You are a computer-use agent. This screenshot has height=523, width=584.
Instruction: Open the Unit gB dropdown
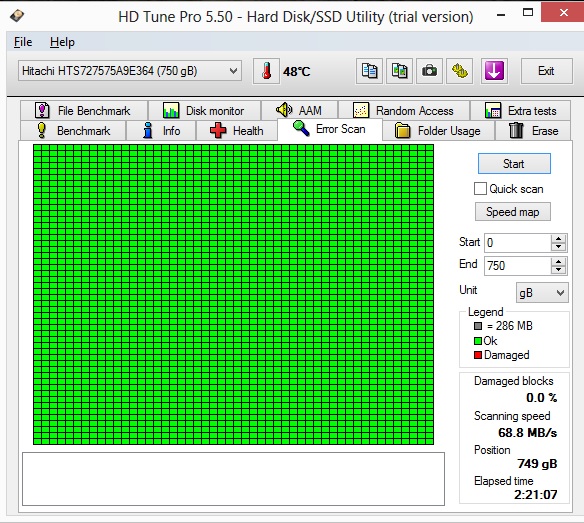point(542,293)
